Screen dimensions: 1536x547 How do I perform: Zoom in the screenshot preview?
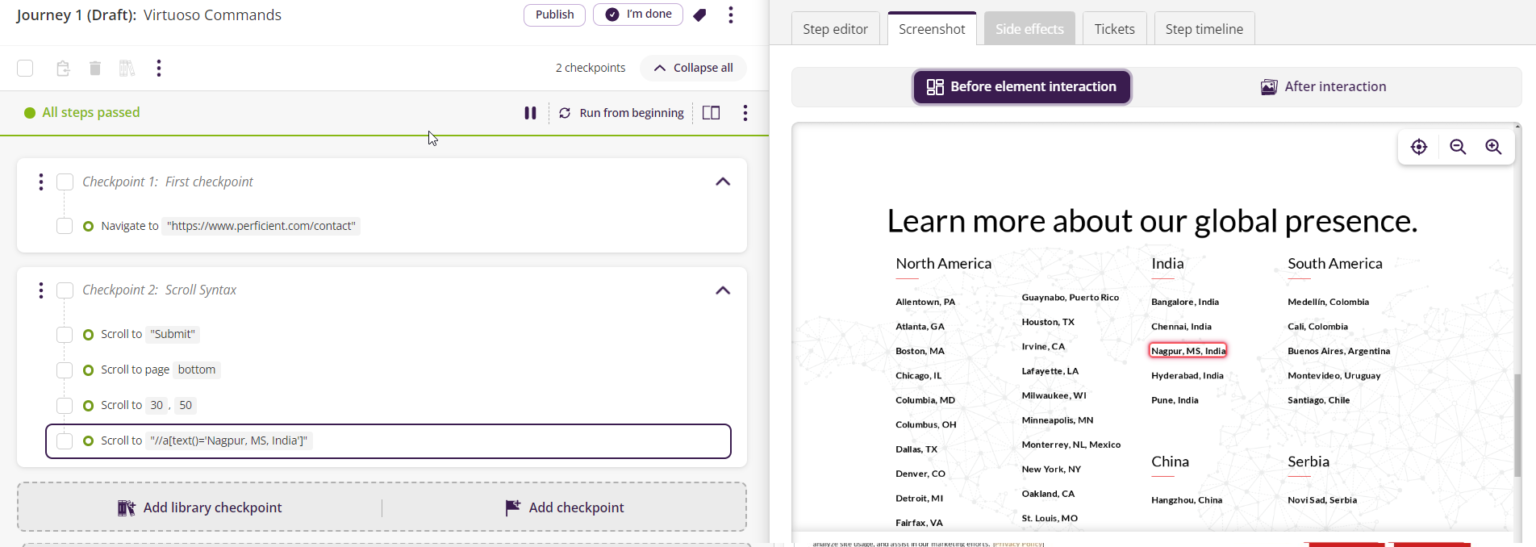(x=1493, y=147)
